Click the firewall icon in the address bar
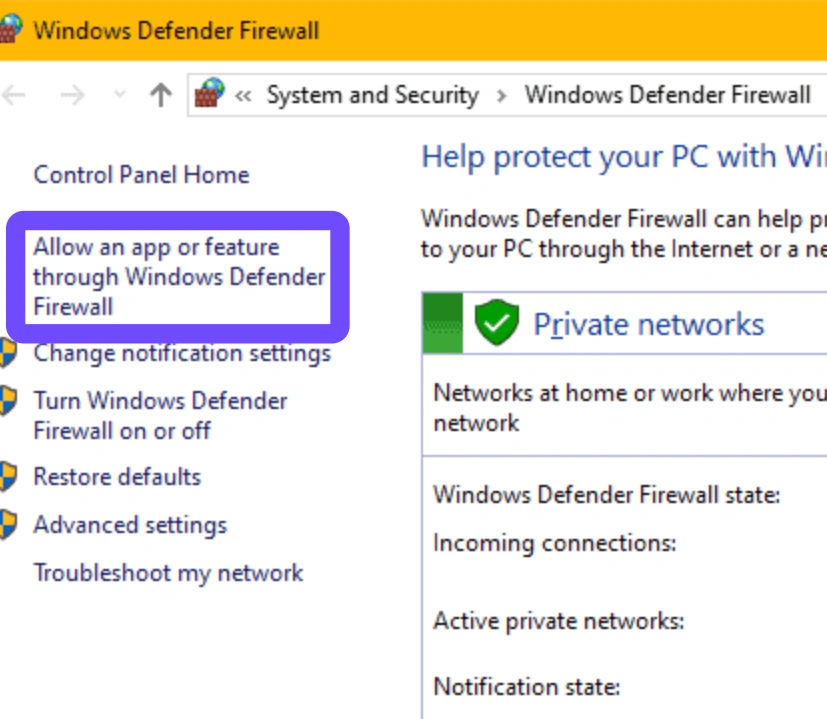This screenshot has height=719, width=827. pos(209,93)
